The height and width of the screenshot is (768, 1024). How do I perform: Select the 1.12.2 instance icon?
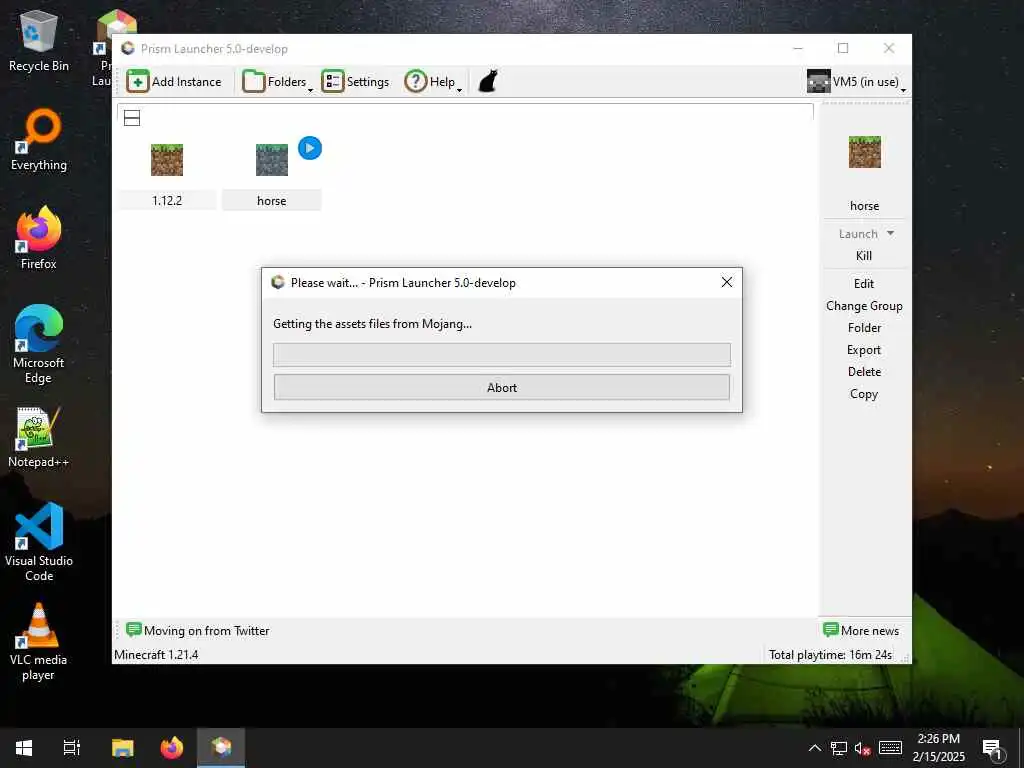pyautogui.click(x=167, y=160)
